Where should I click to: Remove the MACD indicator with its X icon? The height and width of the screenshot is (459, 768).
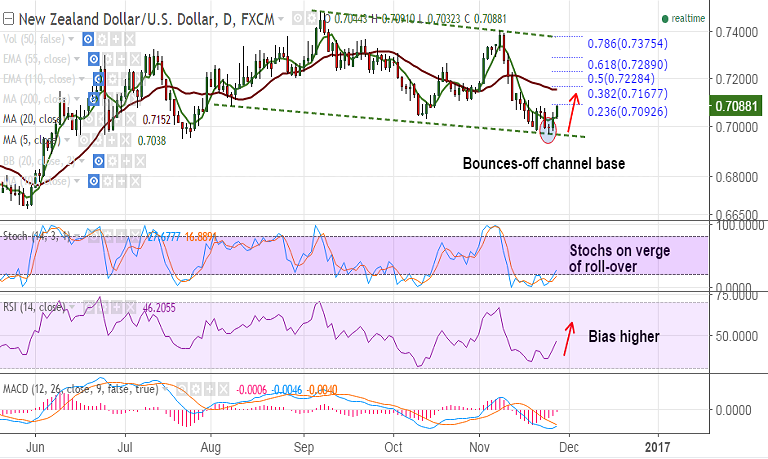[x=223, y=389]
